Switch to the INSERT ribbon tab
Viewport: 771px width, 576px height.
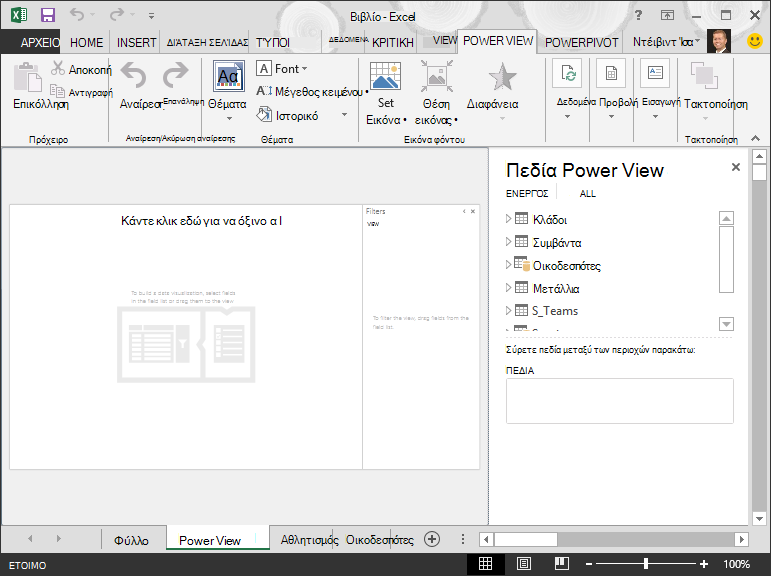click(136, 43)
